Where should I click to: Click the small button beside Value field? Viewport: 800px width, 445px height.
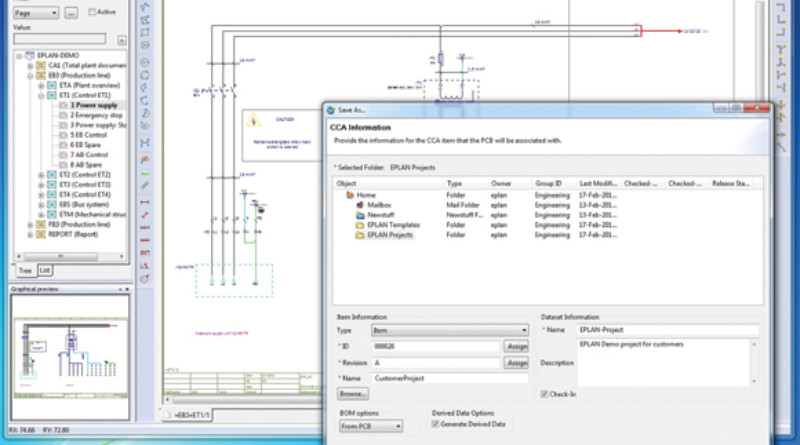coord(121,40)
